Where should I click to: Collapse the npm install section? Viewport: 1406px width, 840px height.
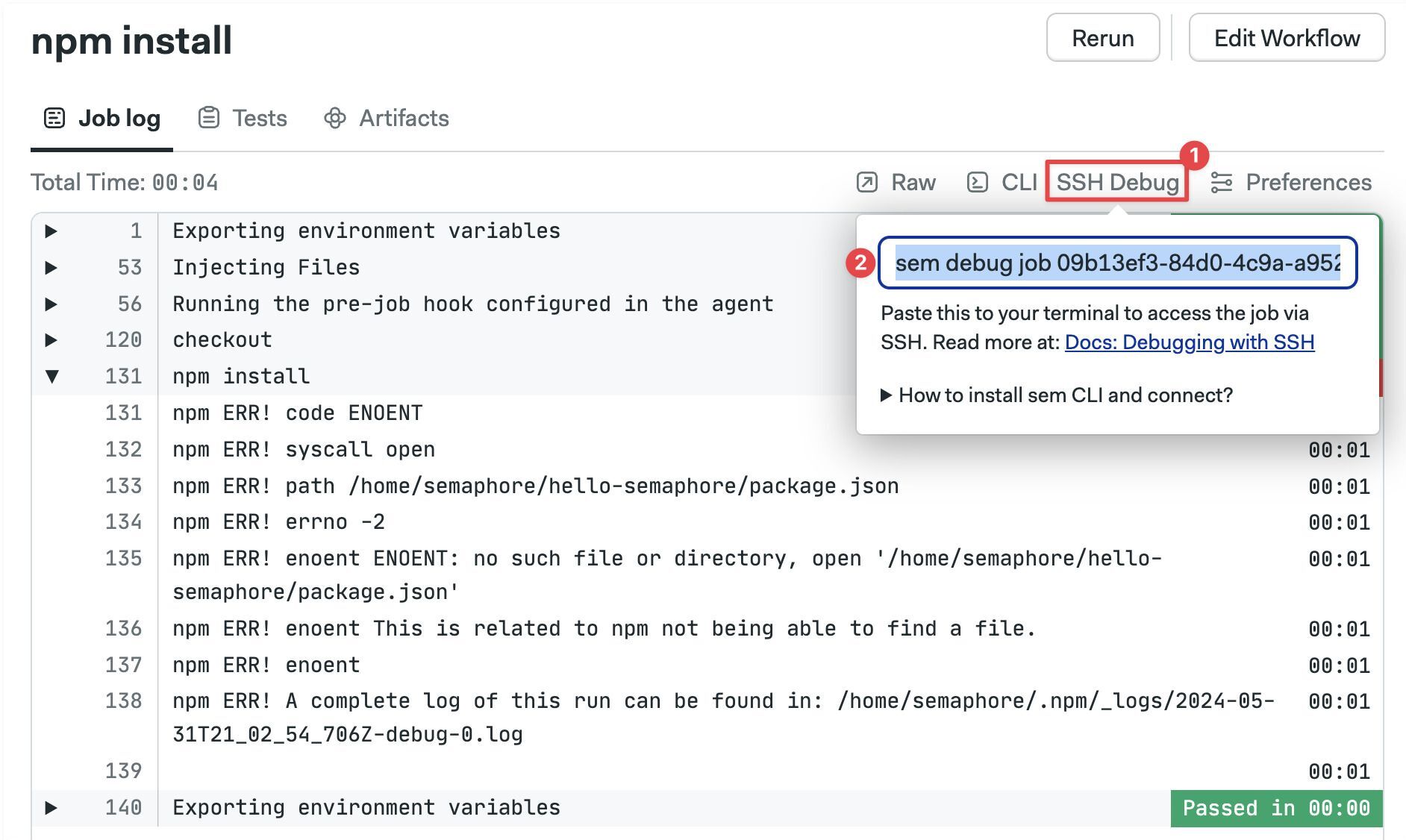[51, 377]
